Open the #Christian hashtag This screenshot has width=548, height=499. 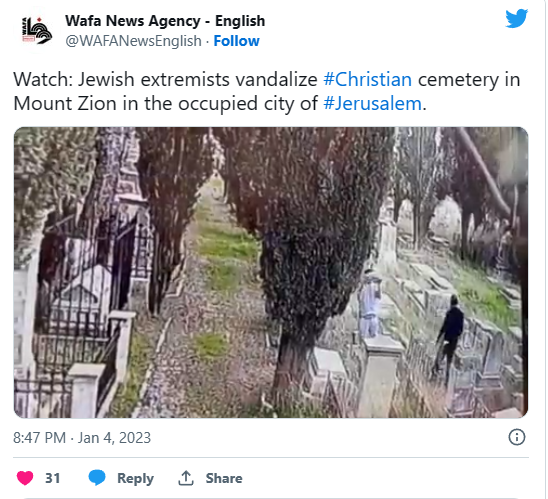coord(367,79)
